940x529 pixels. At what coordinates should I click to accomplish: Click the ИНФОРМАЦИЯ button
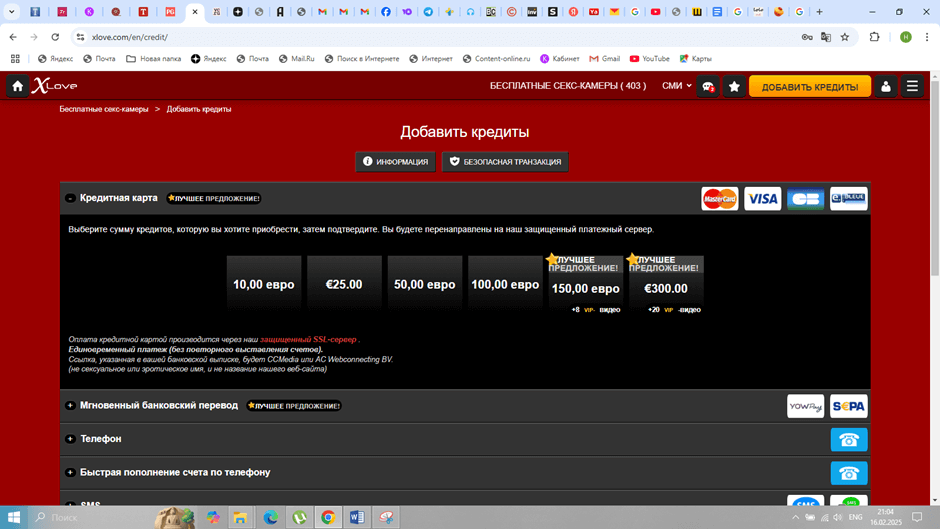click(x=396, y=161)
